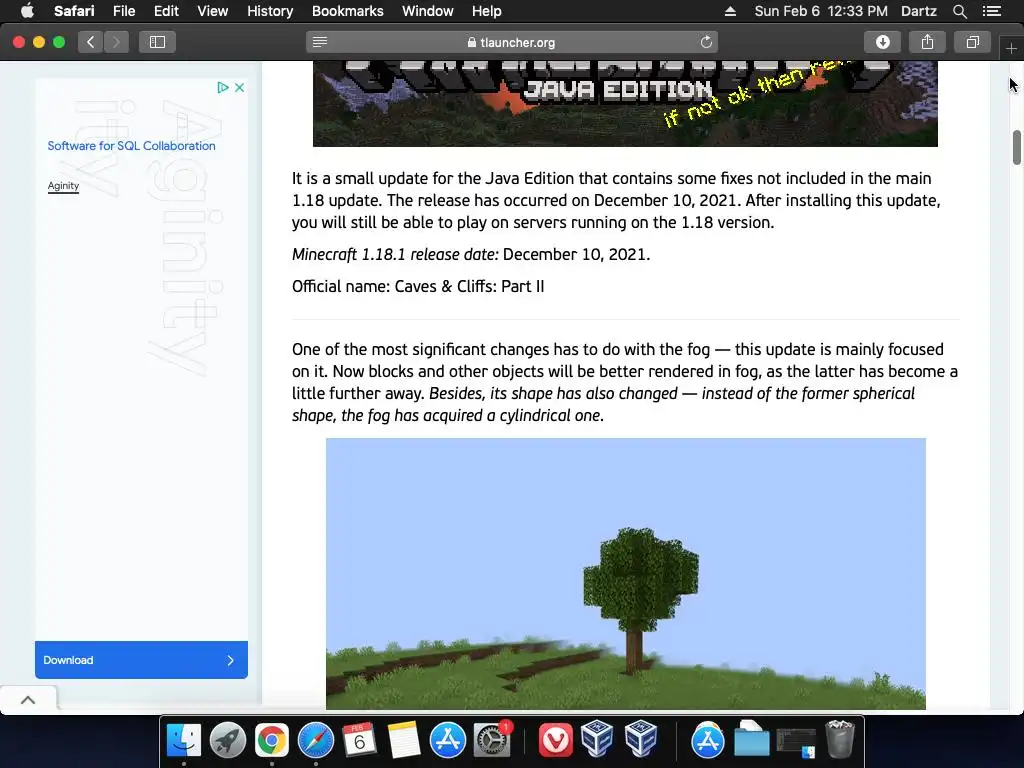The image size is (1024, 768).
Task: Click the clock Sun Feb 6 12:33 PM
Action: pos(821,11)
